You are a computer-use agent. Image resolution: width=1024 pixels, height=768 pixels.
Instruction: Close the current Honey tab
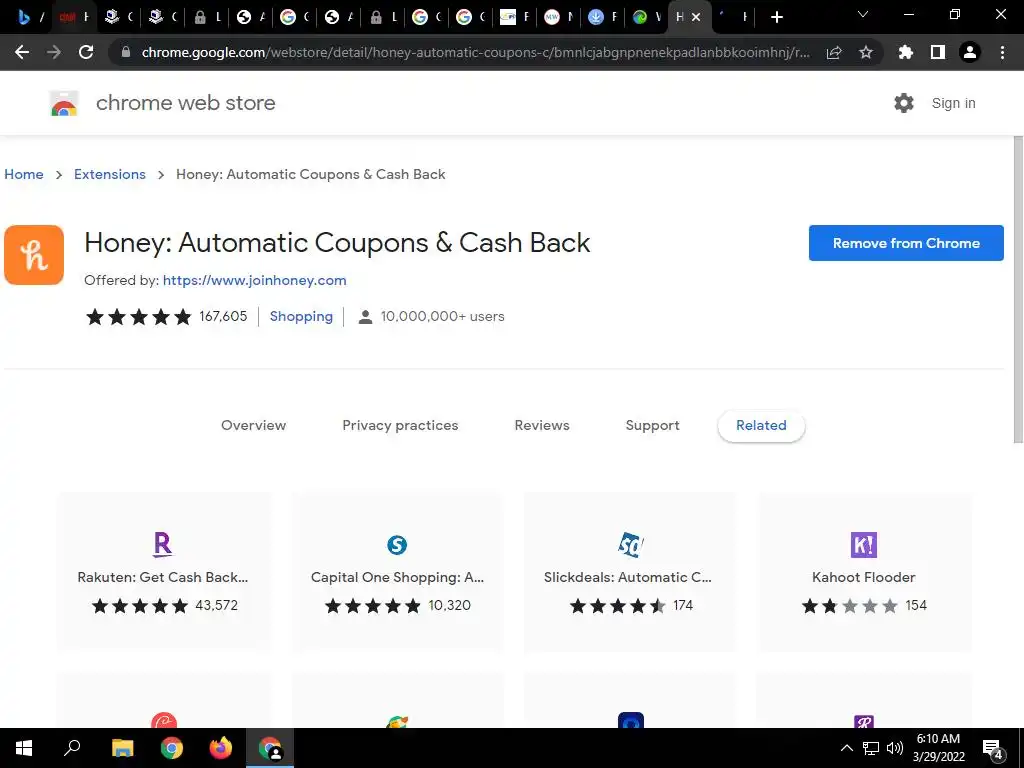[696, 18]
